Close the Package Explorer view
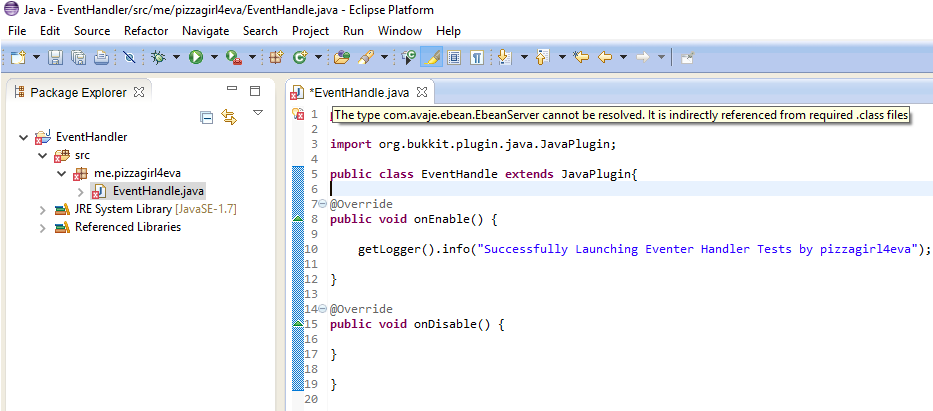This screenshot has width=933, height=411. point(139,92)
